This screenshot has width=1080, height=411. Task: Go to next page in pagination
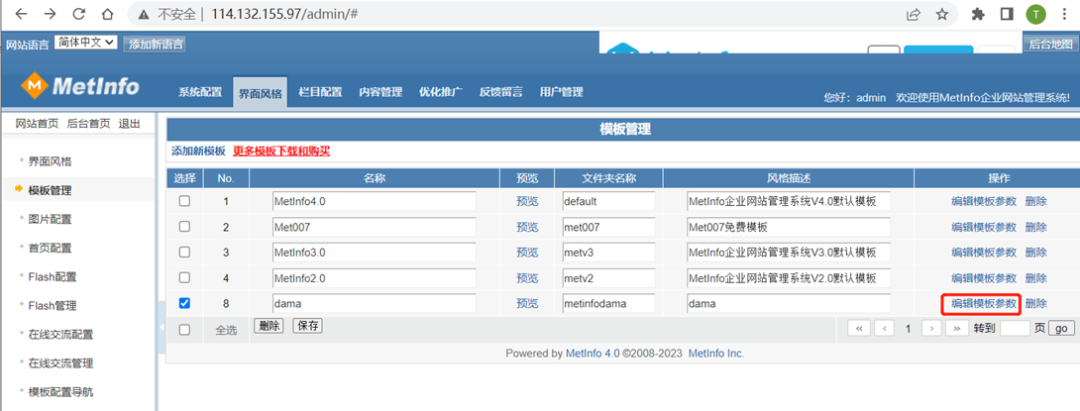click(x=931, y=328)
